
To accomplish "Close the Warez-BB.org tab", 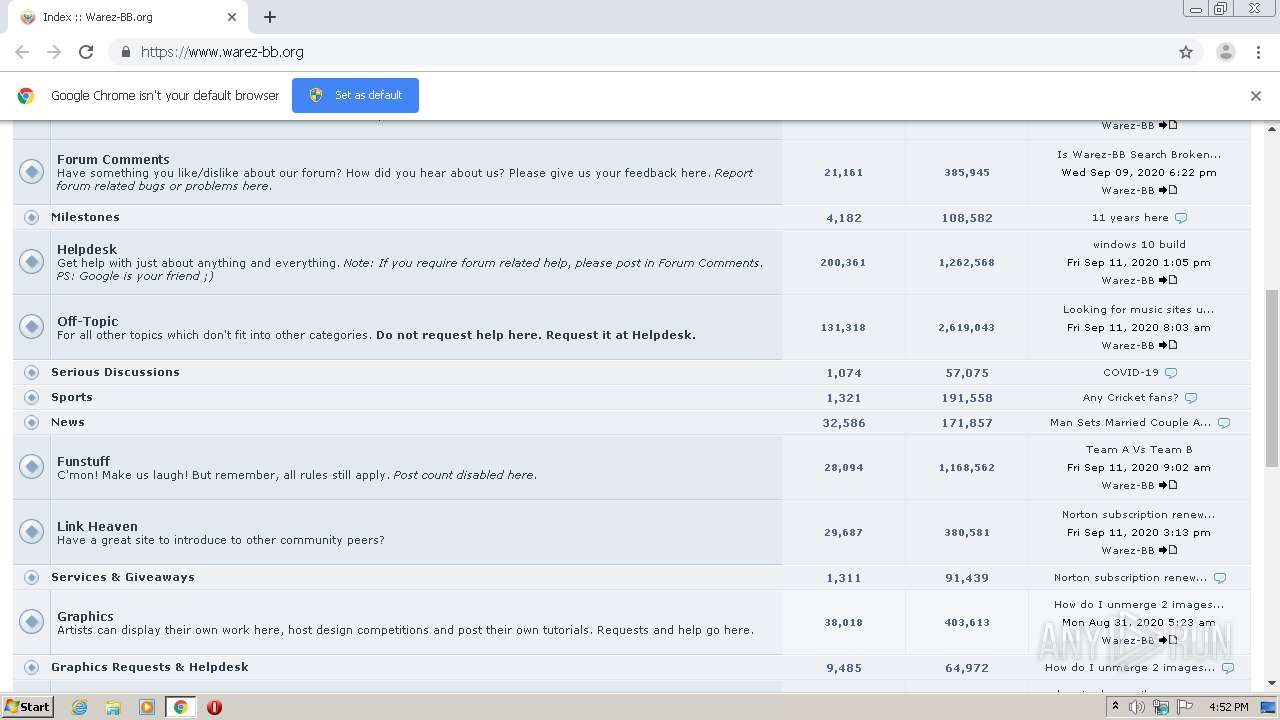I will (232, 17).
